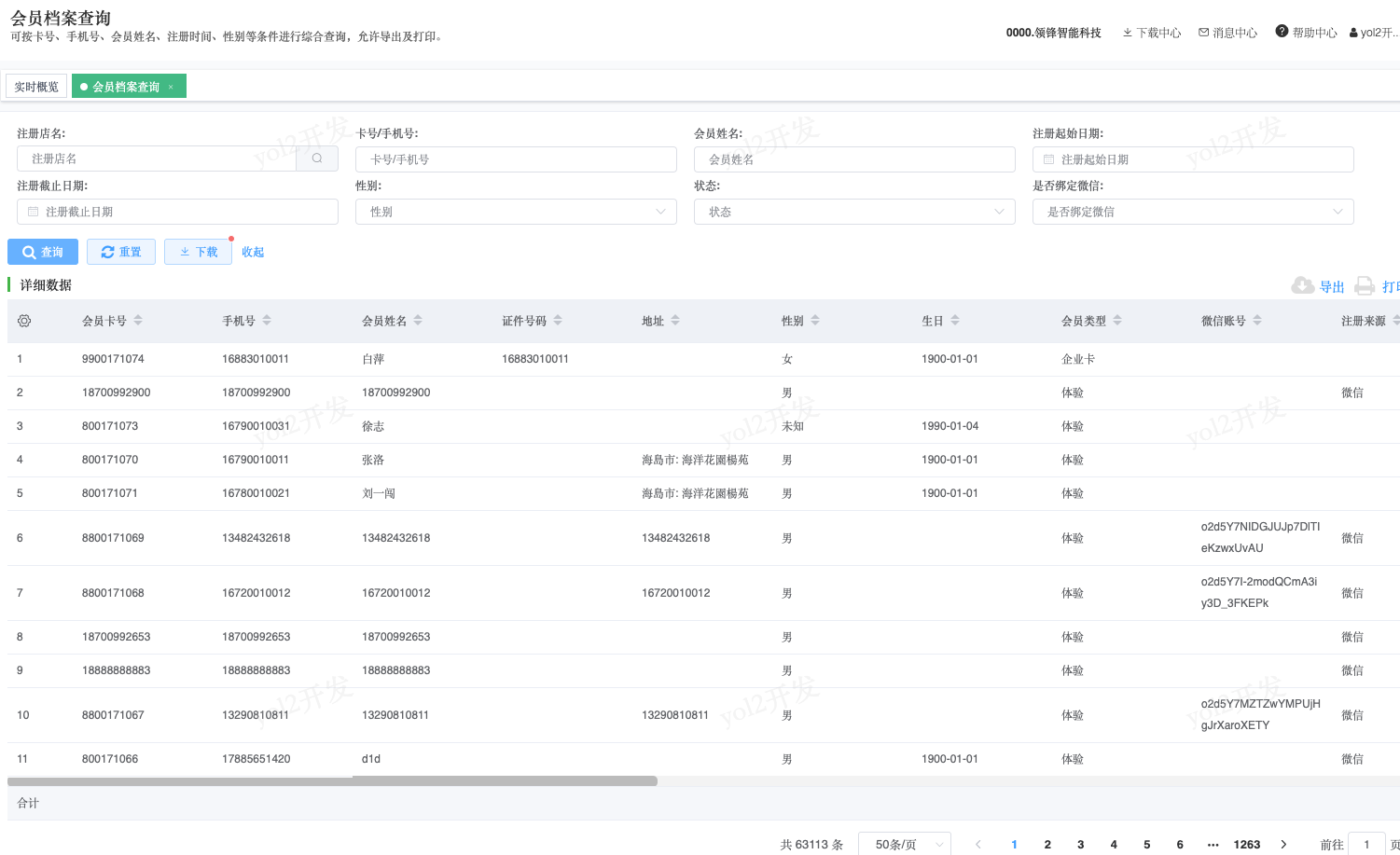This screenshot has height=855, width=1400.
Task: Go to page 4
Action: (1114, 845)
